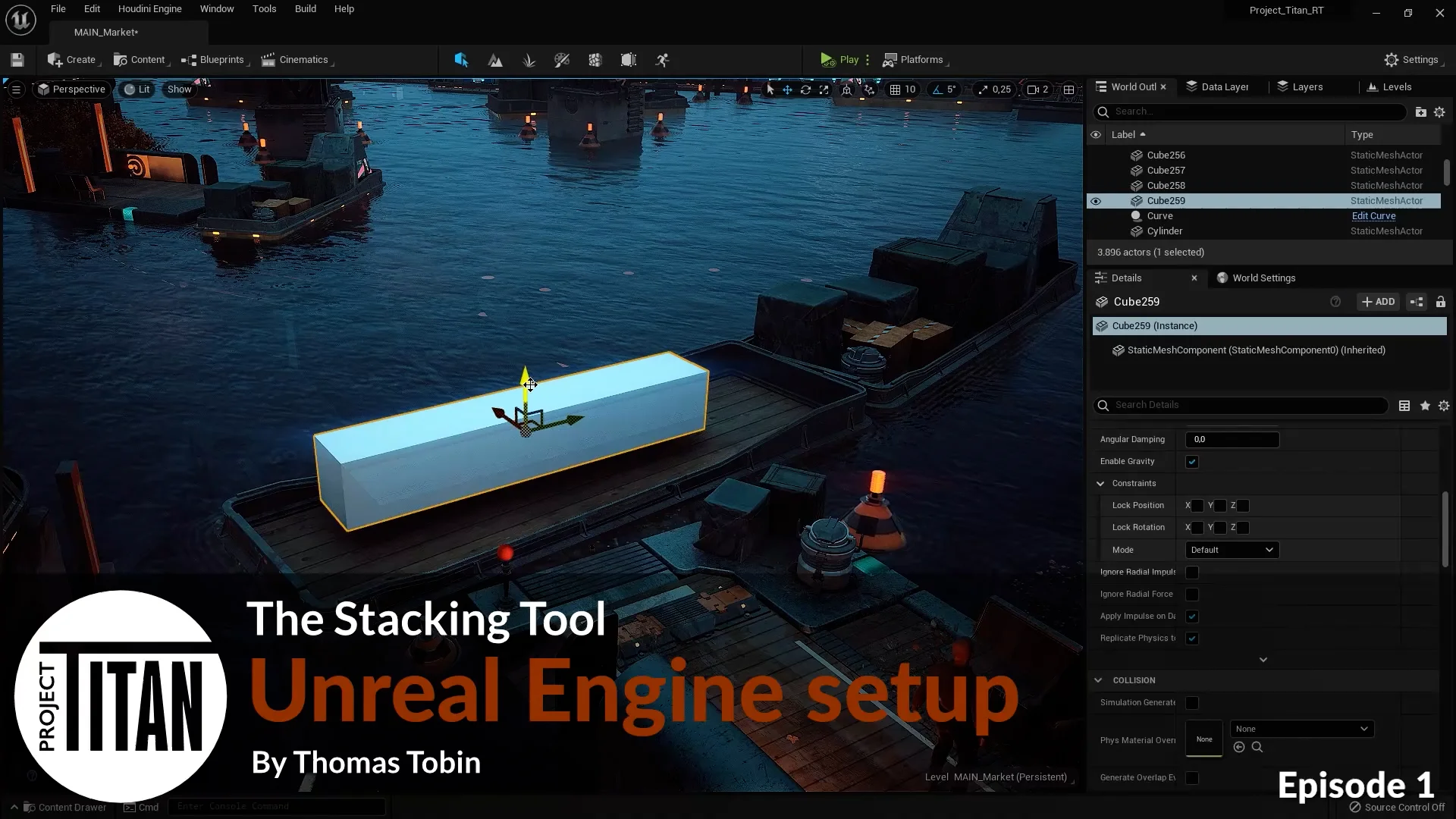Open the Foliage mode tool
1456x819 pixels.
(x=529, y=60)
